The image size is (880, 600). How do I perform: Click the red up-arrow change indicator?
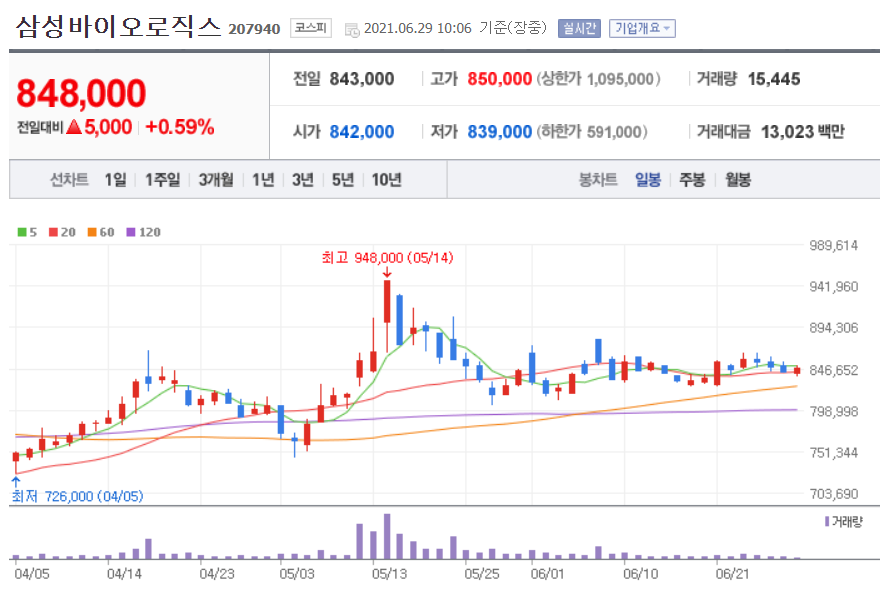coord(74,127)
